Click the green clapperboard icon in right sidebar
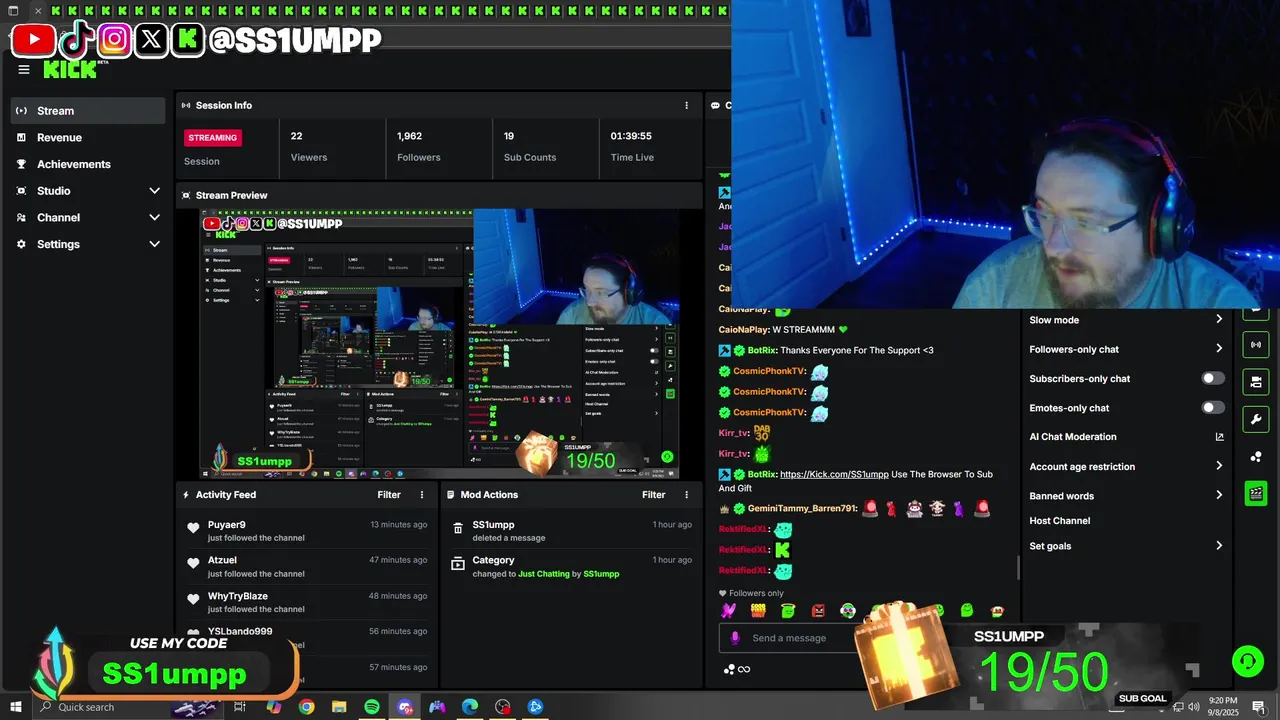 [1256, 494]
